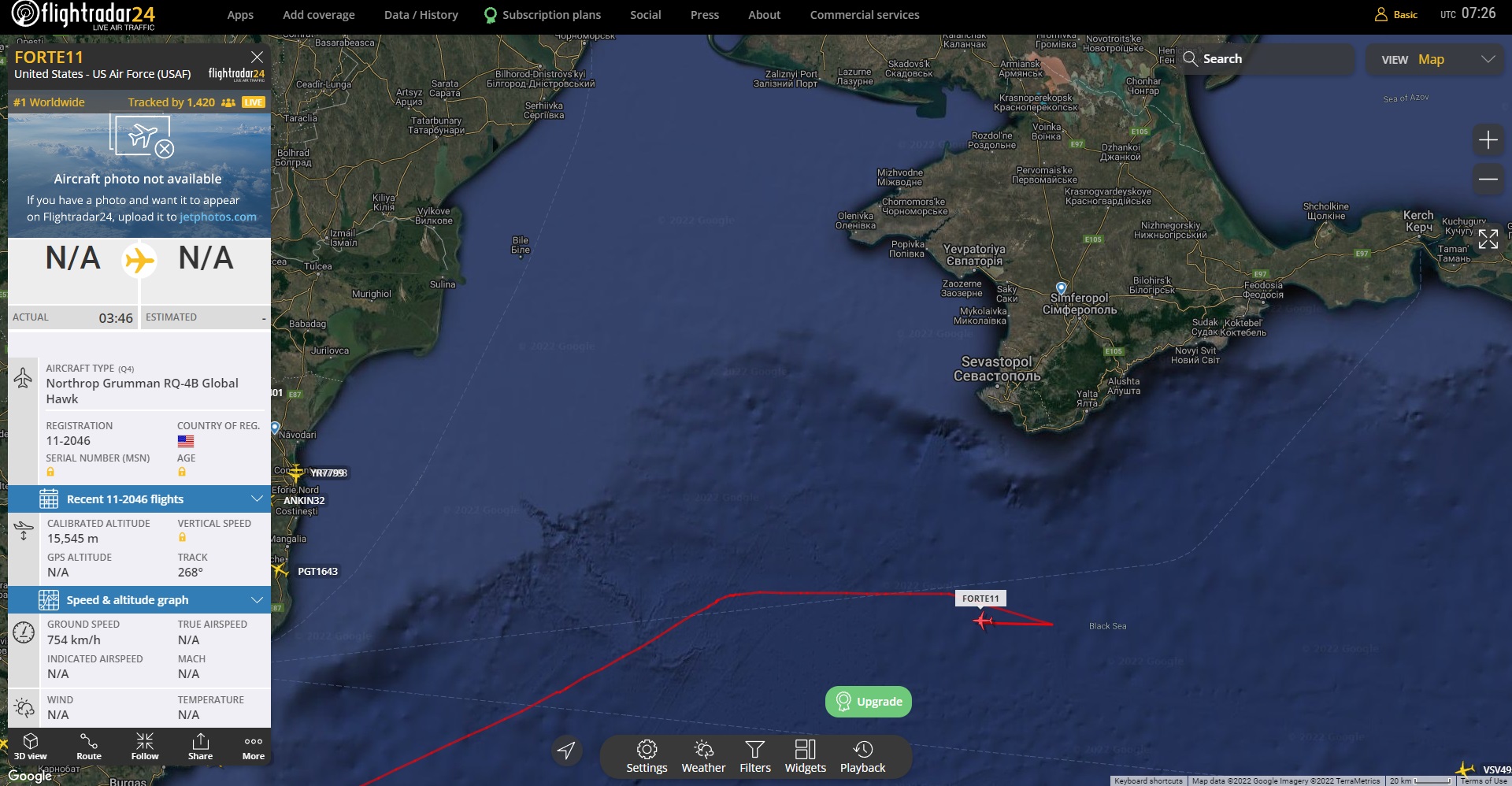Follow the FORTE11 aircraft
This screenshot has width=1512, height=786.
click(145, 747)
